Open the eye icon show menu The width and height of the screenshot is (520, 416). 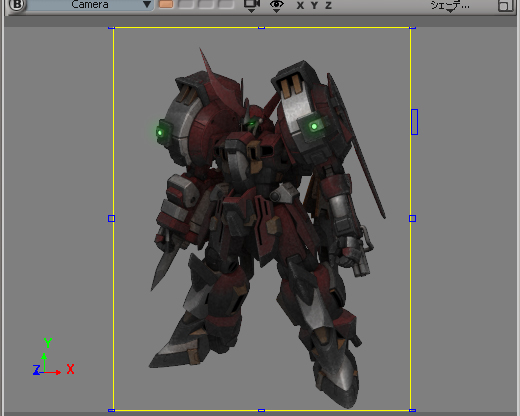click(276, 5)
